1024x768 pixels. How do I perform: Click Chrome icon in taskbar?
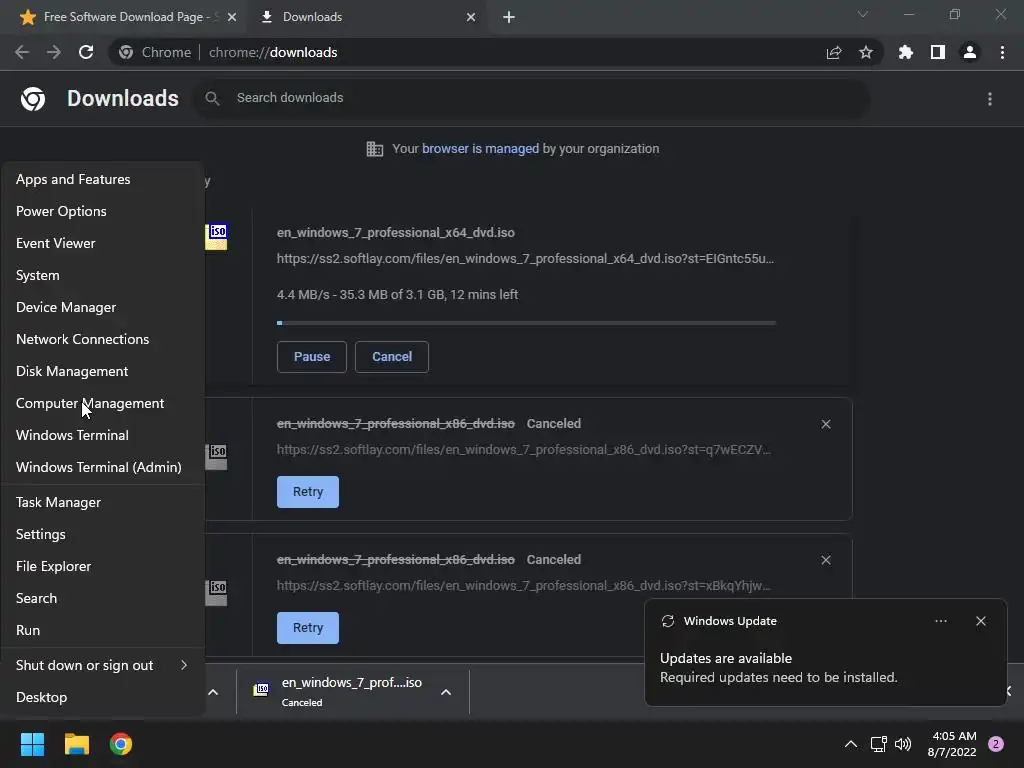pyautogui.click(x=121, y=744)
